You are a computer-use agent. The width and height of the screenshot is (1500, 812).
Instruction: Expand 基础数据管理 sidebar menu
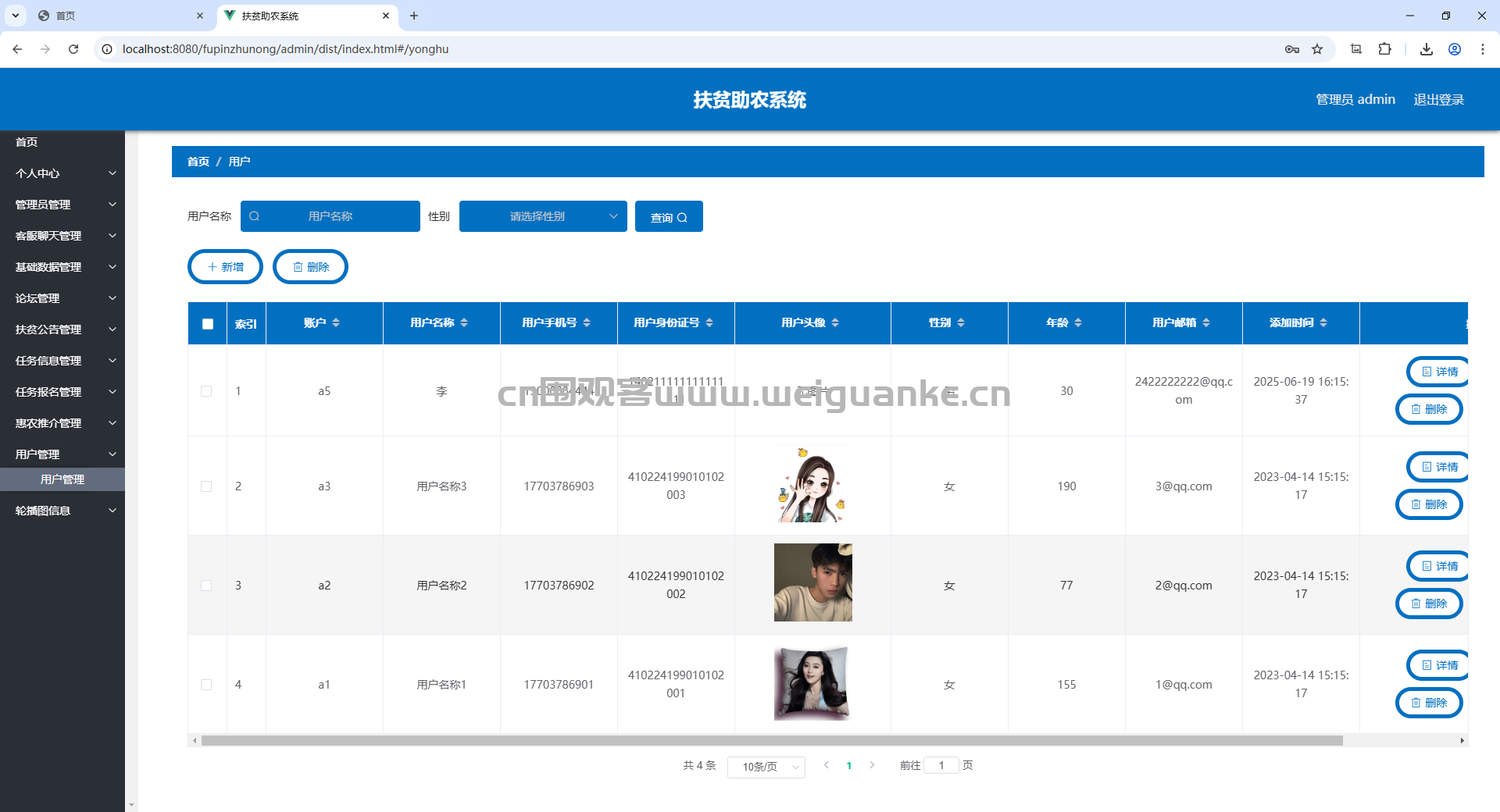(x=62, y=267)
